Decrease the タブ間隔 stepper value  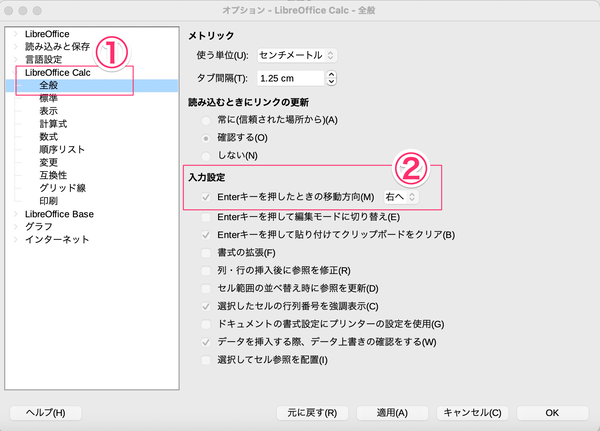[x=331, y=82]
